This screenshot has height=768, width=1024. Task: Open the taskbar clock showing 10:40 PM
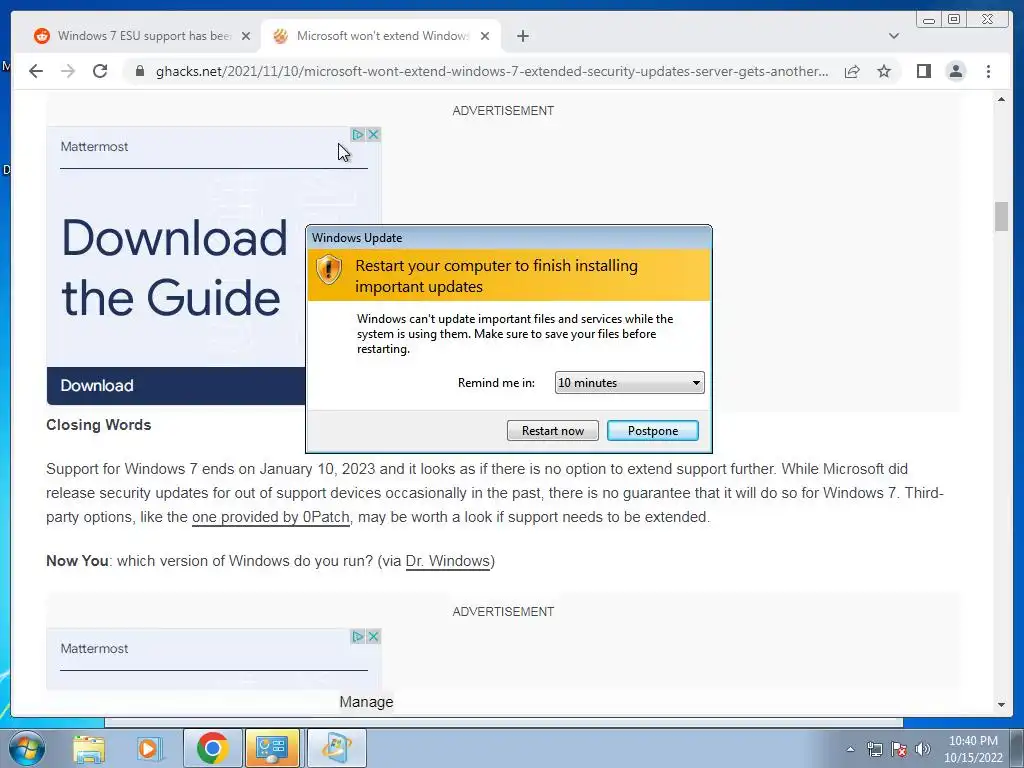[973, 749]
